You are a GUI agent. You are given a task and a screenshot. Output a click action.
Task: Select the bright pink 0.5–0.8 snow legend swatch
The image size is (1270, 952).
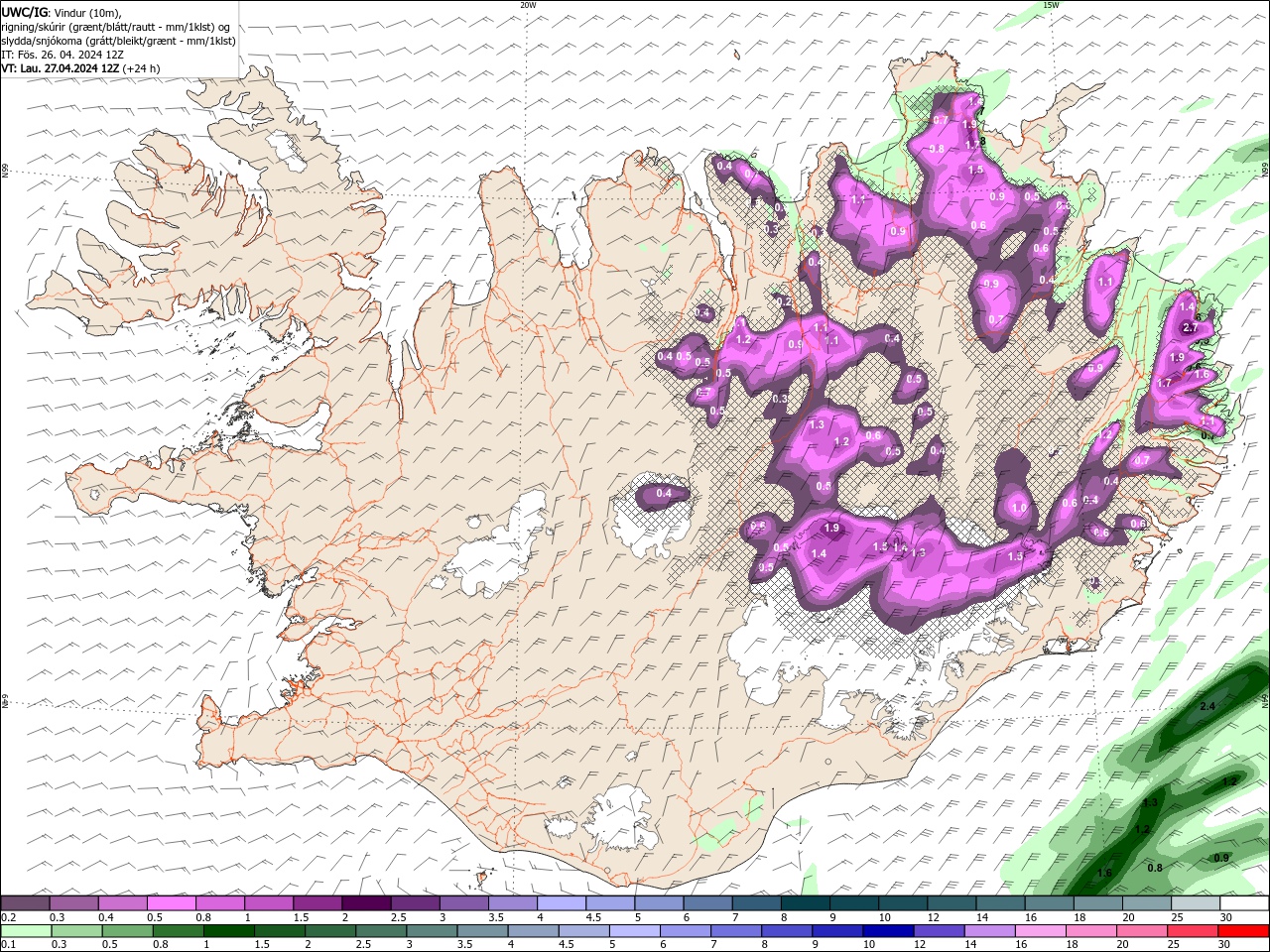(171, 903)
